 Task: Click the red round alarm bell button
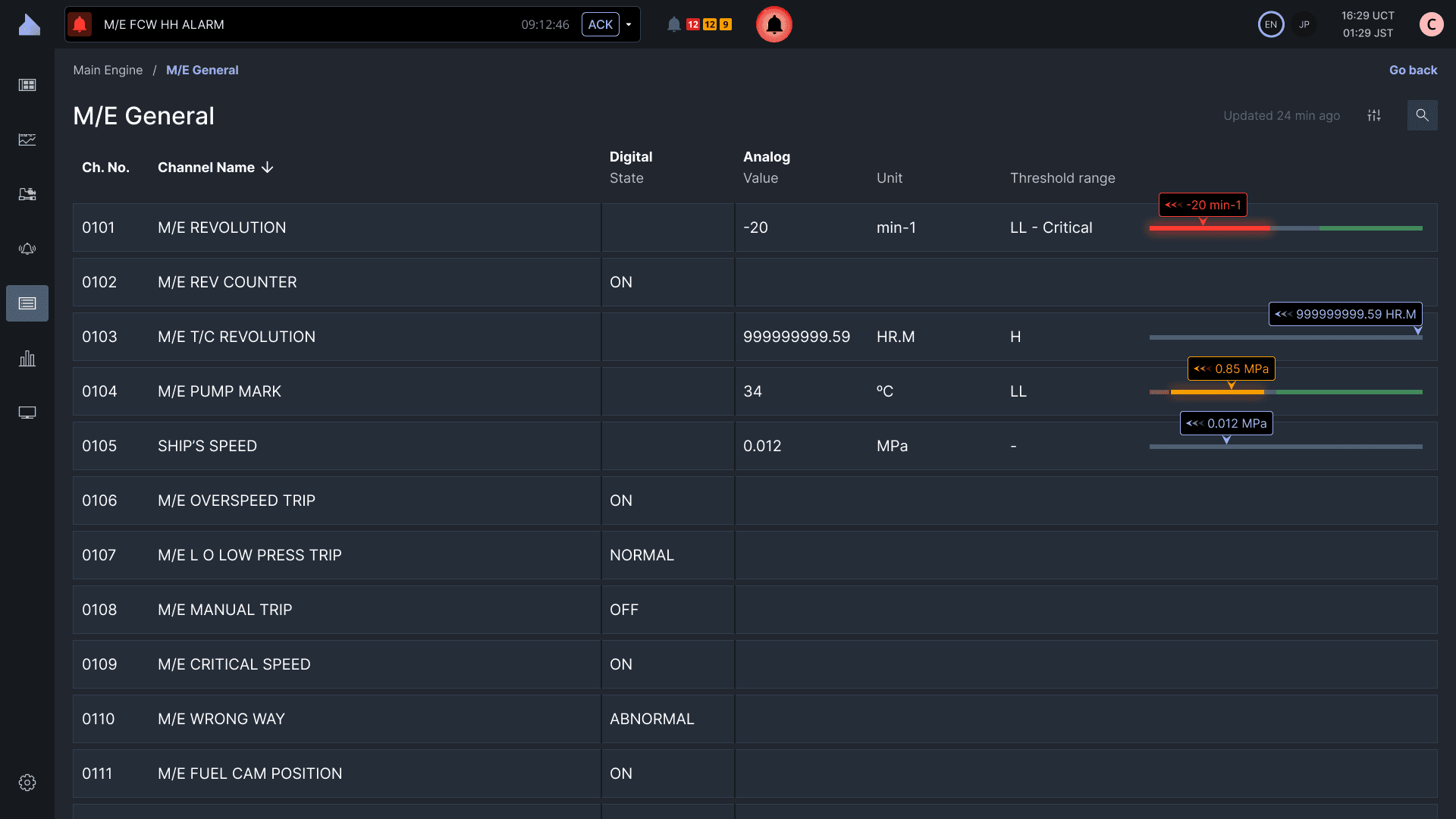773,24
